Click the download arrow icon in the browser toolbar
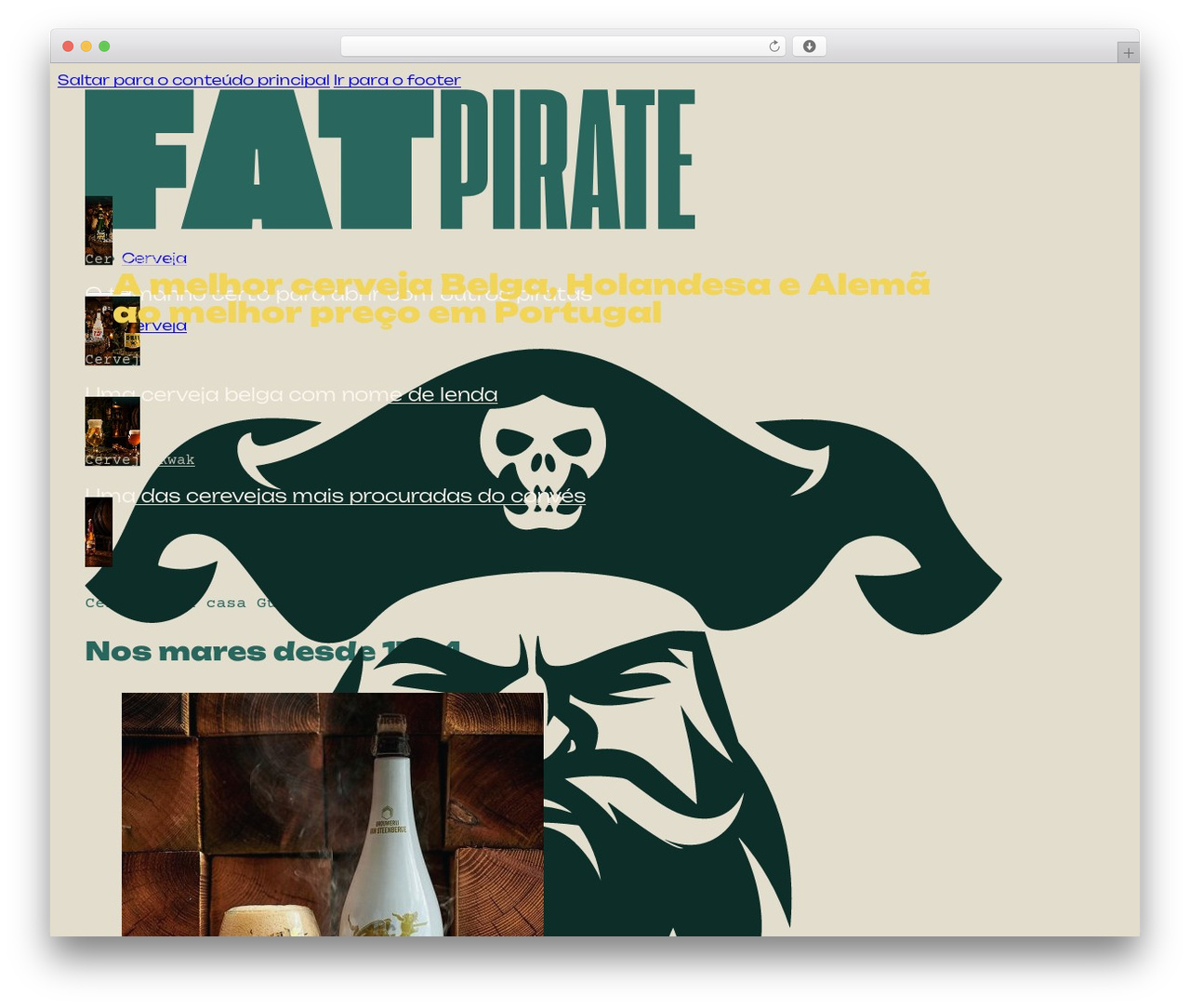The image size is (1190, 1008). pos(809,46)
